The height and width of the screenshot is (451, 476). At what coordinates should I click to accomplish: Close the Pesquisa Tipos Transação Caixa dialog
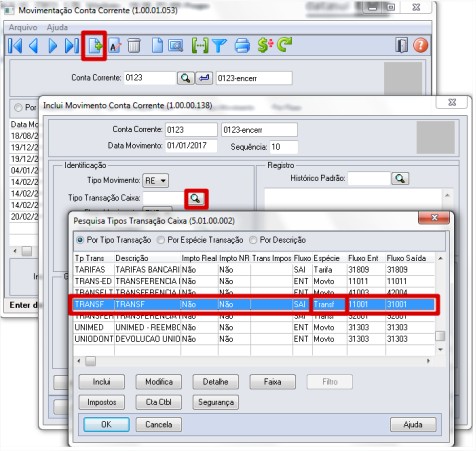tap(434, 218)
